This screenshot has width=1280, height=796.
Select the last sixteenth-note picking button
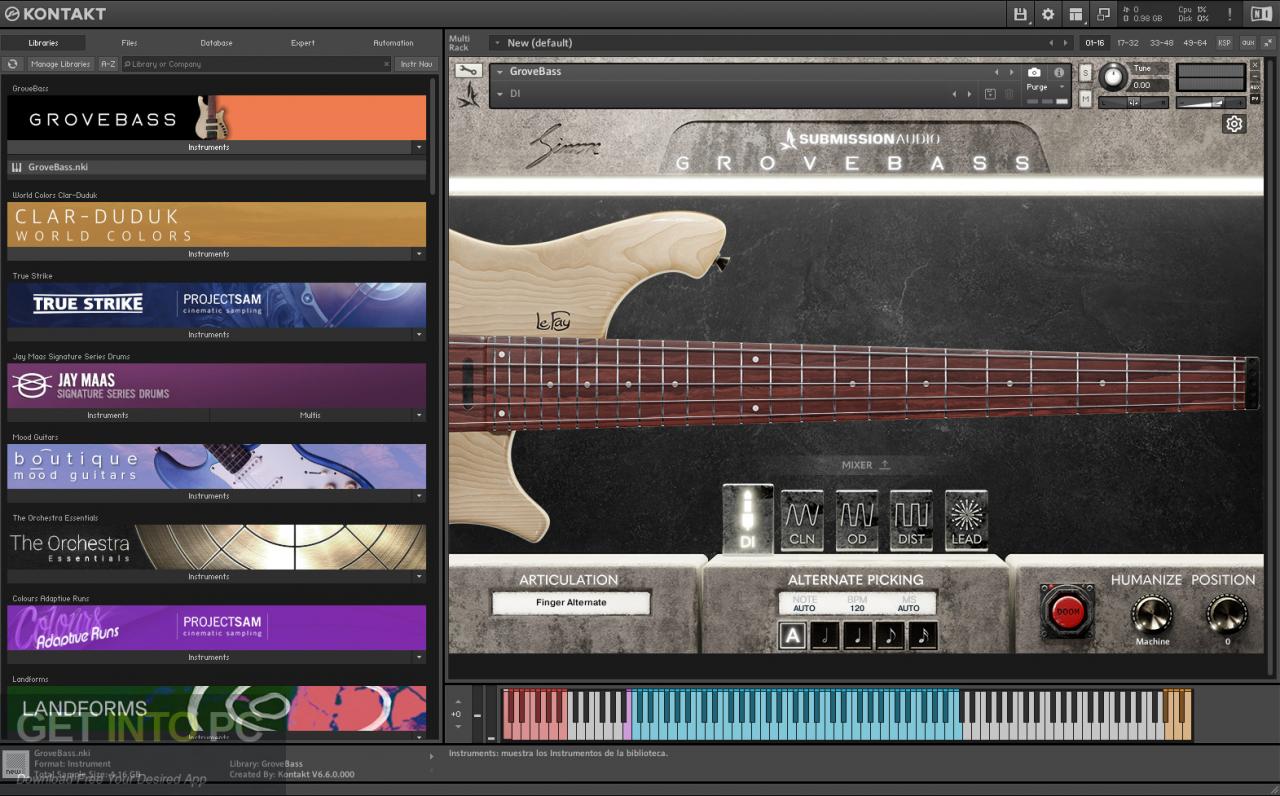[922, 635]
